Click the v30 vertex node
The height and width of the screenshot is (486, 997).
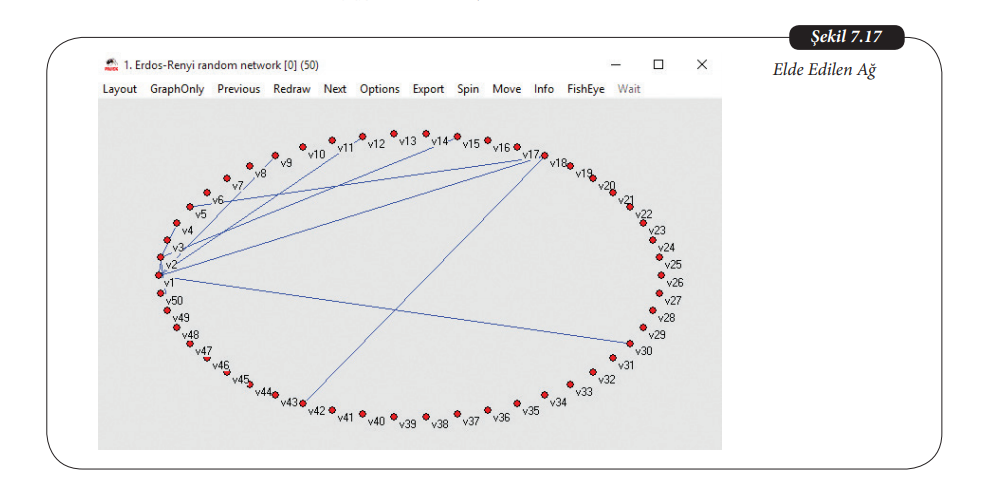click(x=629, y=343)
